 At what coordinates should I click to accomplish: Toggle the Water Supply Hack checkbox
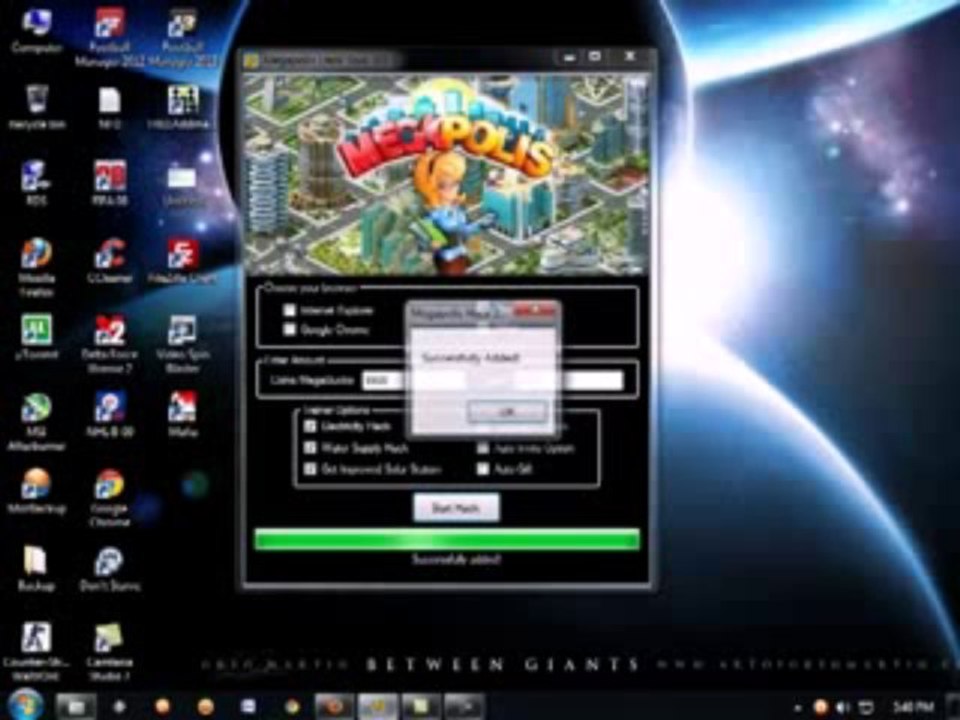tap(310, 448)
